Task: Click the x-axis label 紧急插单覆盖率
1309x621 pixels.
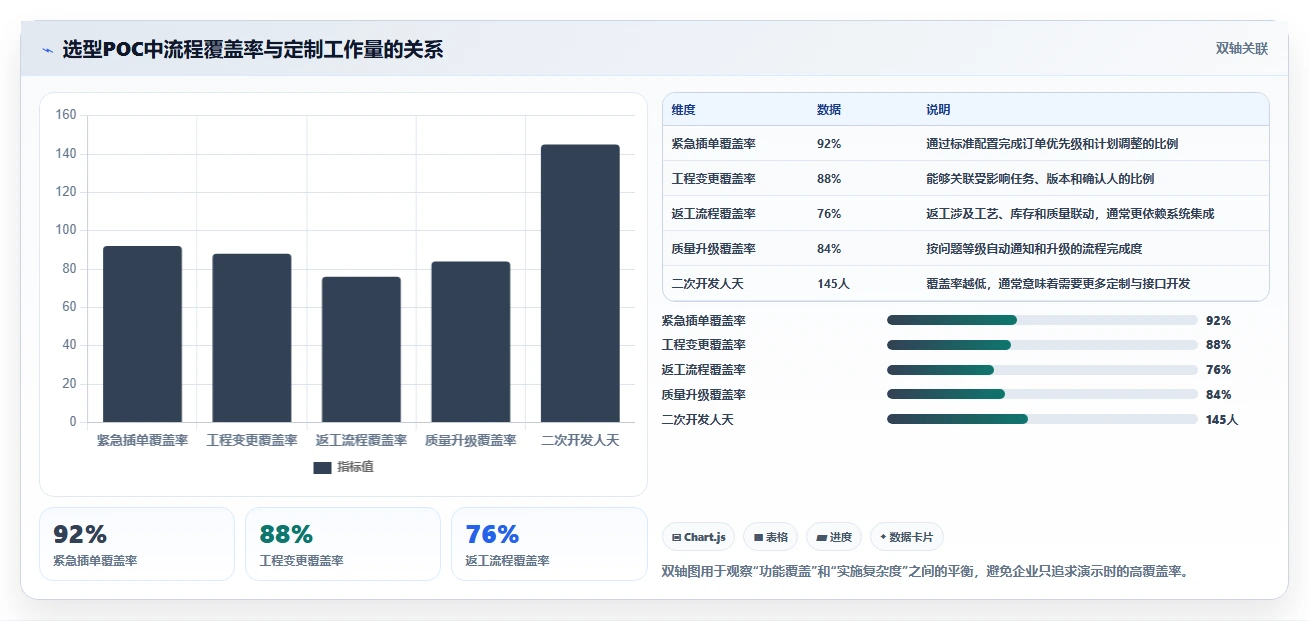Action: click(x=142, y=440)
